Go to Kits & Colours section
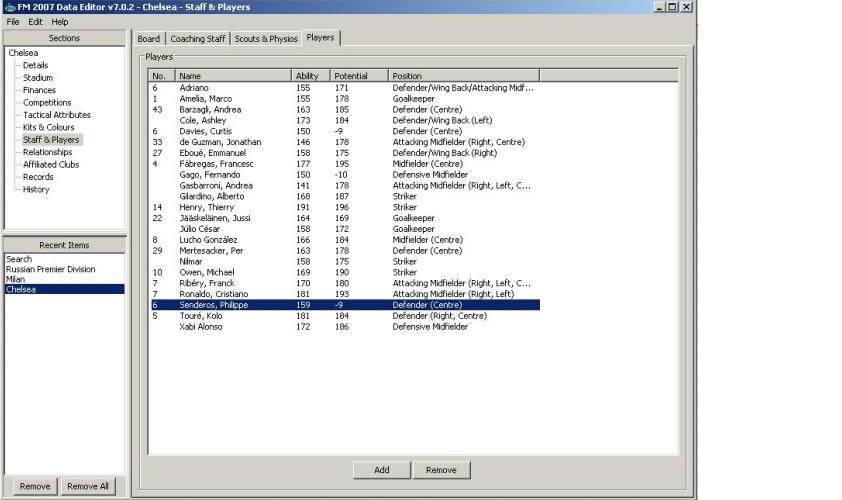 pos(48,127)
